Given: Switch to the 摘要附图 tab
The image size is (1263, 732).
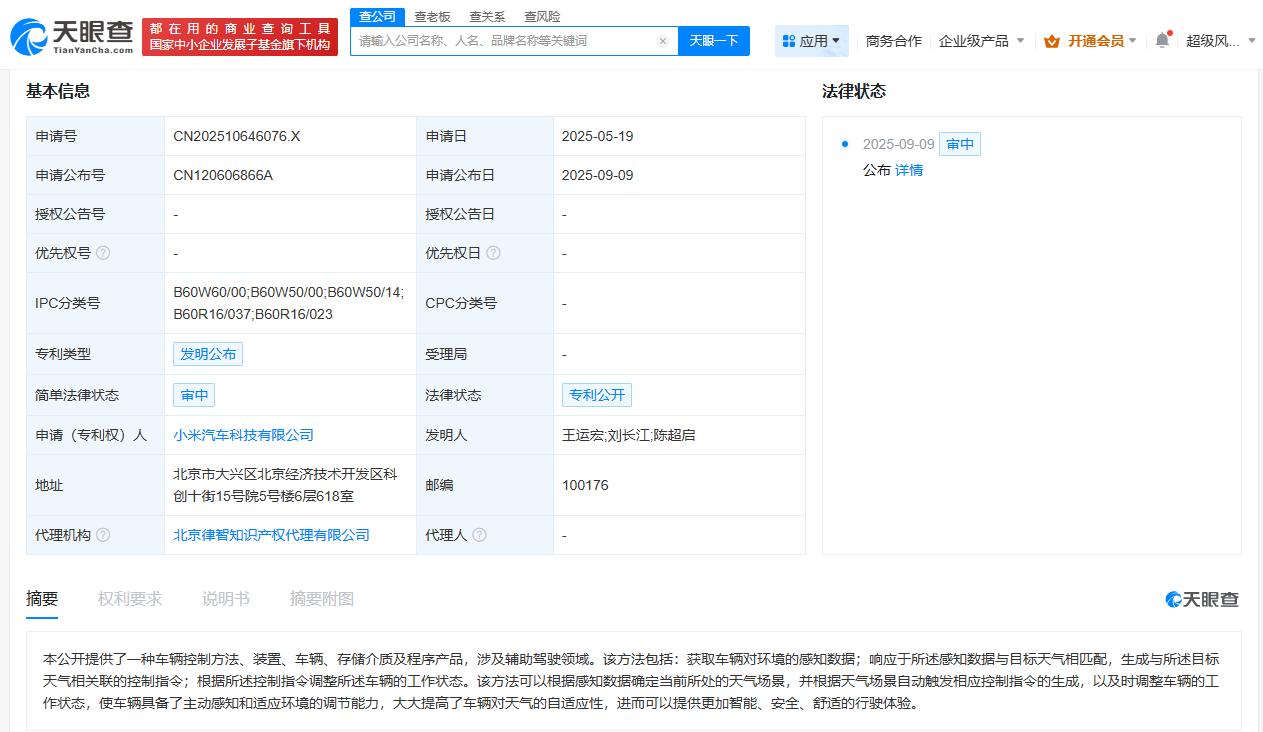Looking at the screenshot, I should pos(322,599).
